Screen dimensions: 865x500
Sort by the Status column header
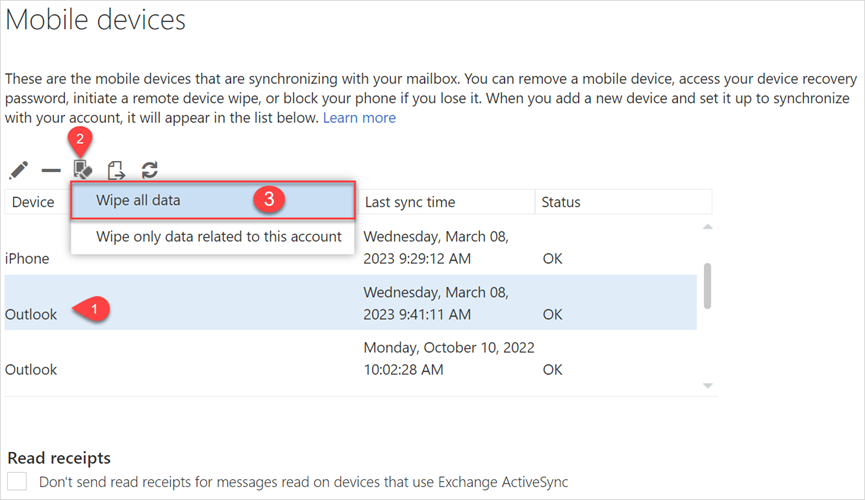[561, 202]
